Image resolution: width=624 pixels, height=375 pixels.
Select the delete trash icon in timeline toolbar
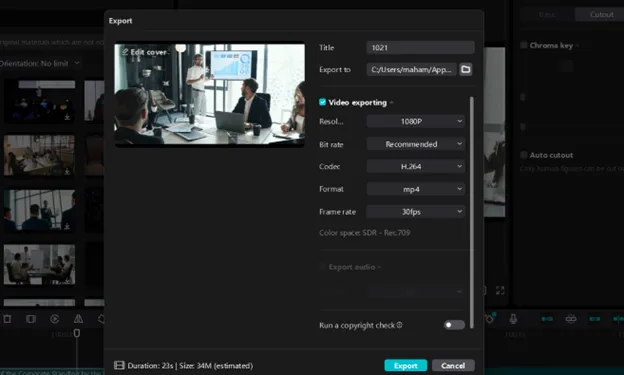coord(7,319)
